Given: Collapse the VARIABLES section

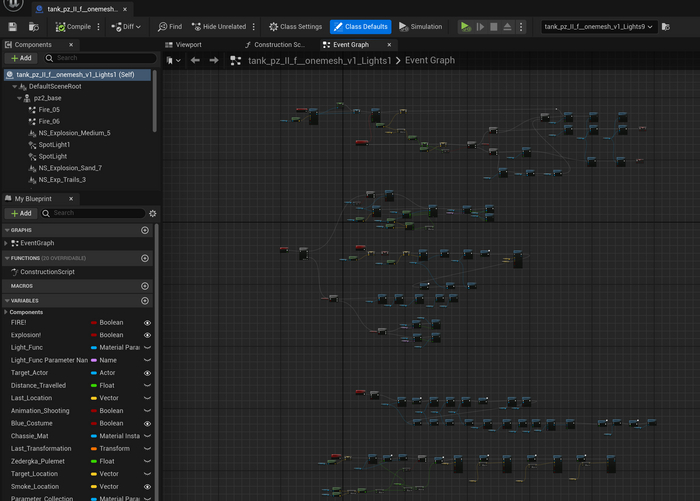Looking at the screenshot, I should (6, 301).
